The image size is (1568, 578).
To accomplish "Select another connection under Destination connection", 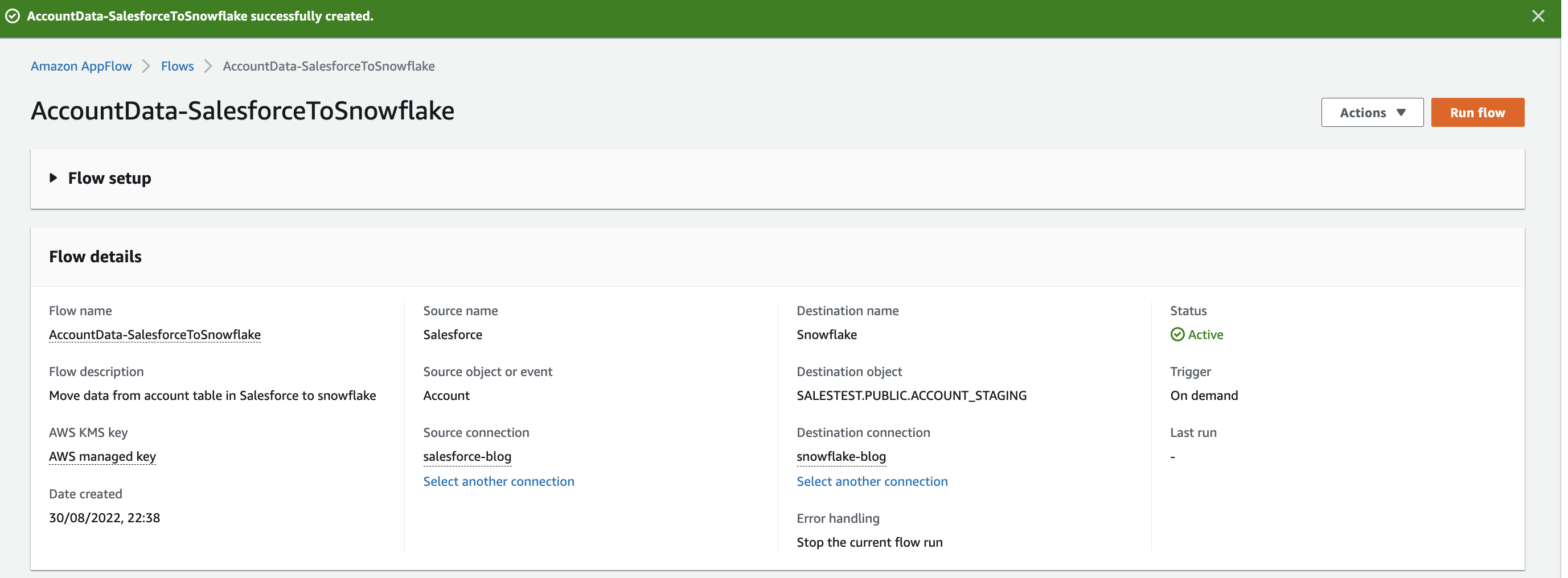I will click(872, 481).
